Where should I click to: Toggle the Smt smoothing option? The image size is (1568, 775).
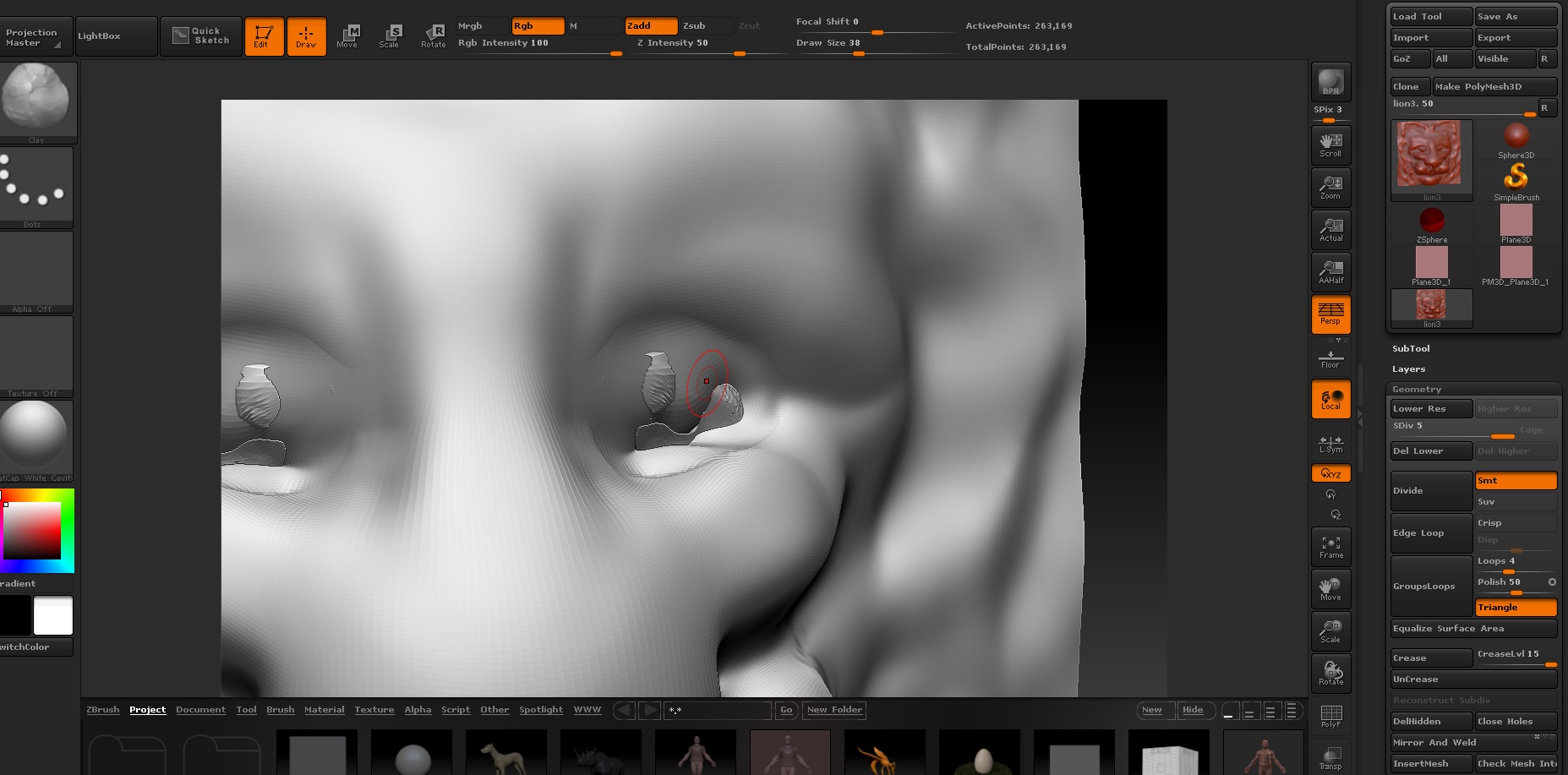1516,481
